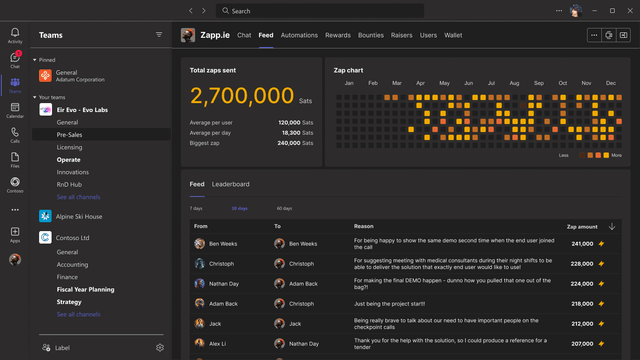This screenshot has height=360, width=640.
Task: Open the Licensing channel
Action: click(69, 147)
